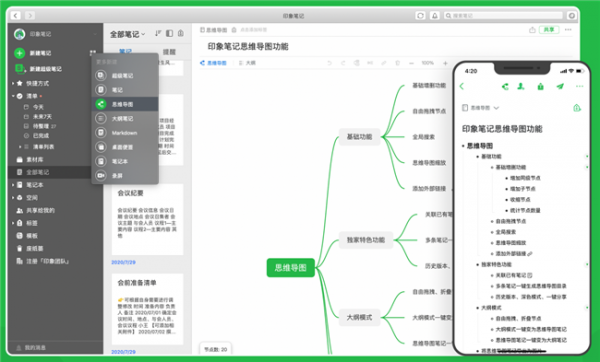The image size is (600, 362).
Task: Click the undo icon in mind map toolbar
Action: [x=329, y=63]
